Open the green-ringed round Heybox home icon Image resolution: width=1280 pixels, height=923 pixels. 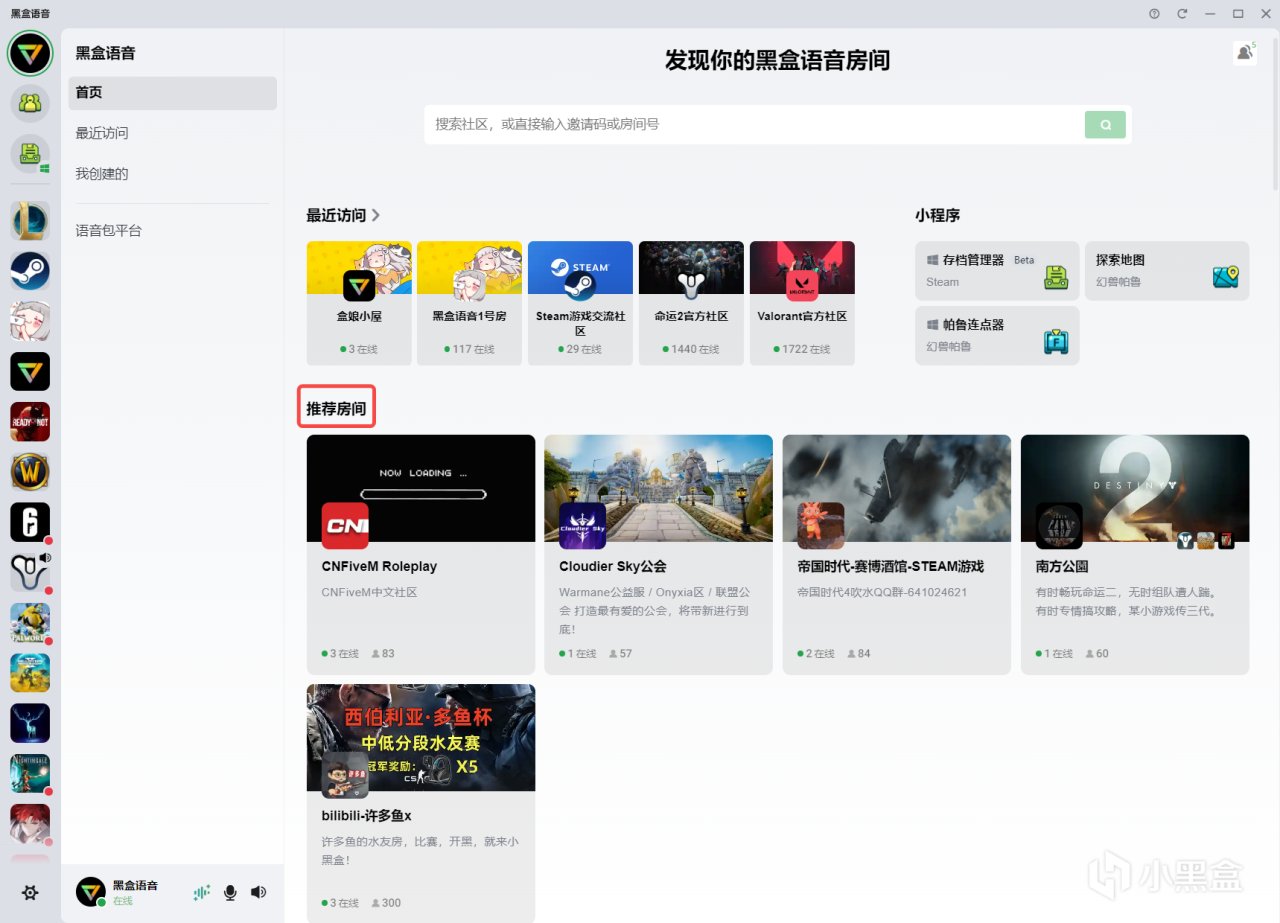coord(30,53)
